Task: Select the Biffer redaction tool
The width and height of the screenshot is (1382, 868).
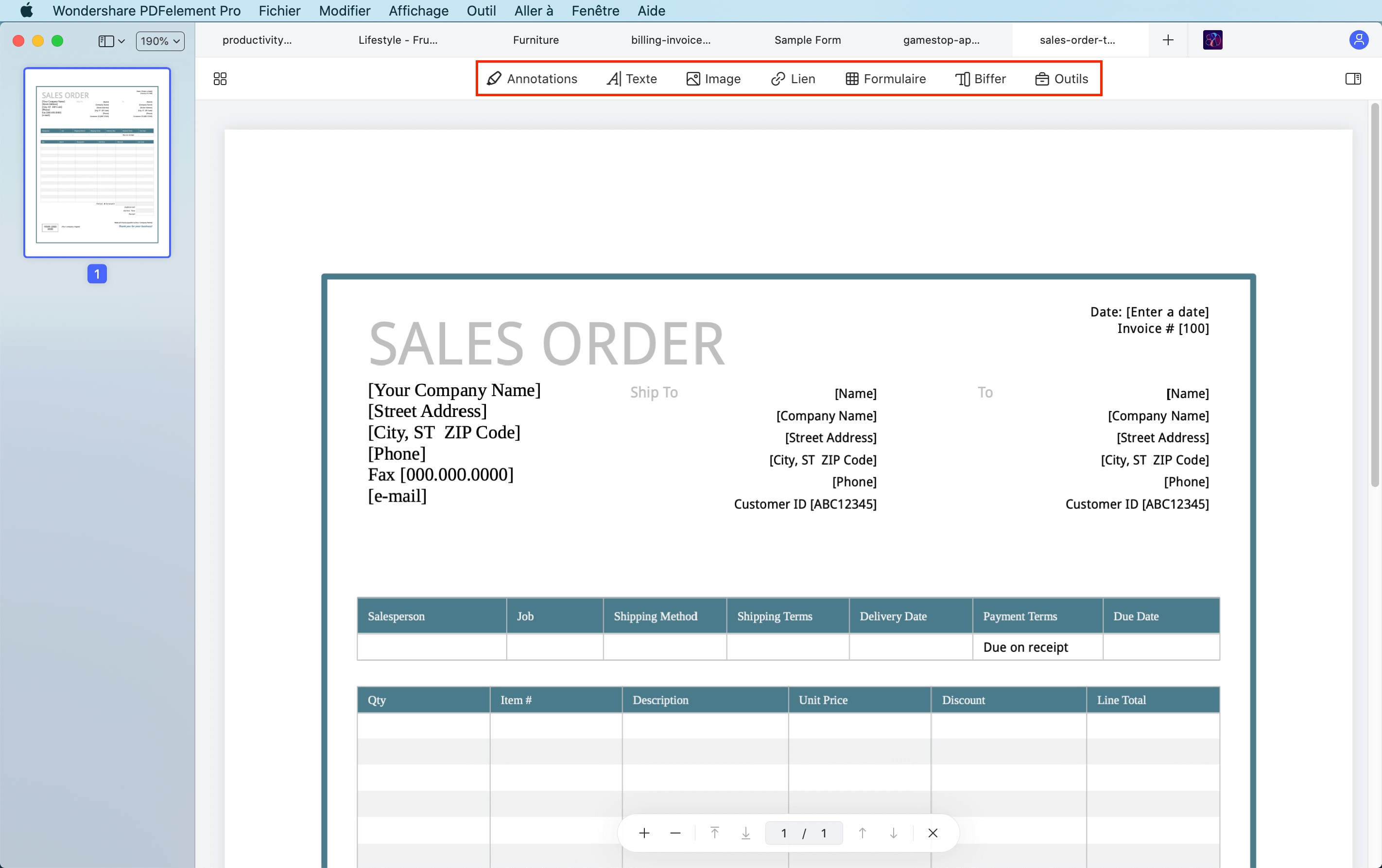Action: tap(980, 79)
